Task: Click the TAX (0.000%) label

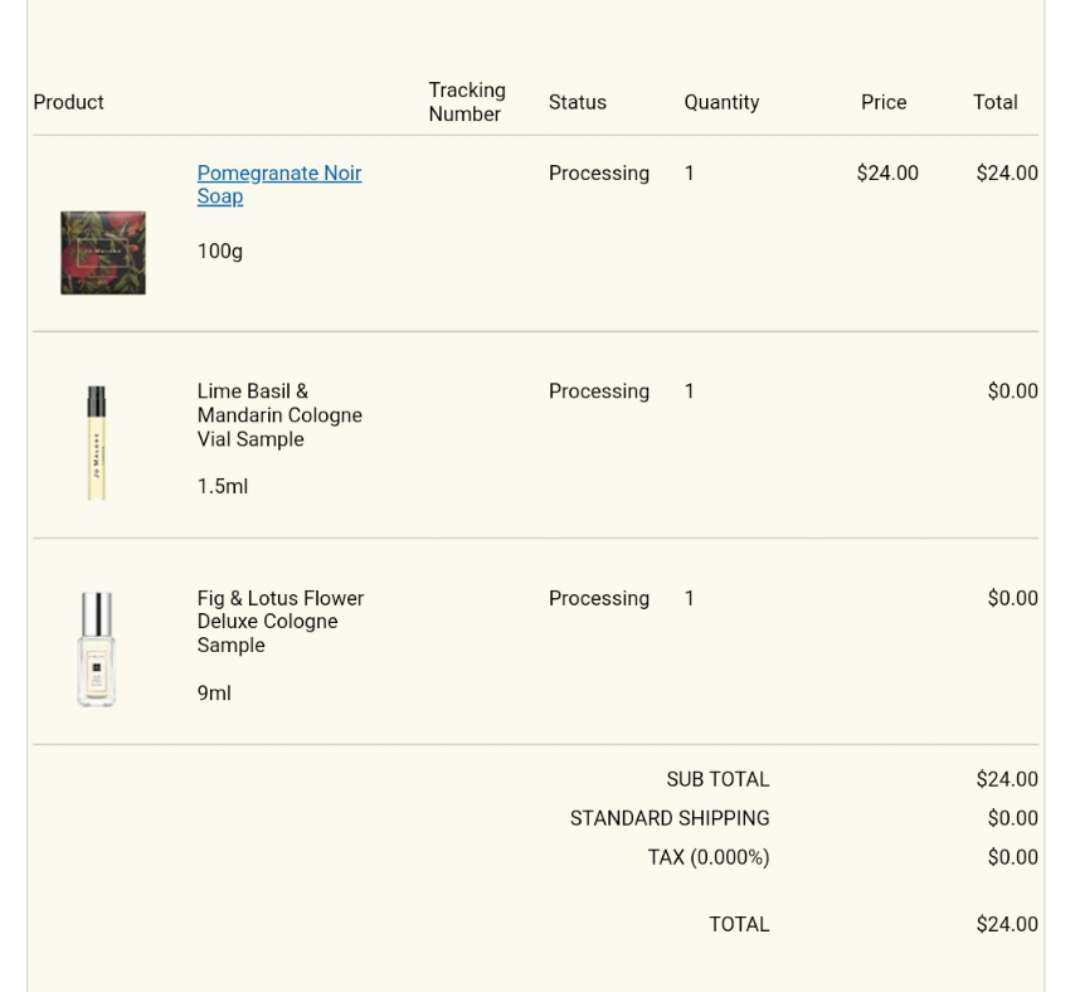Action: tap(709, 857)
